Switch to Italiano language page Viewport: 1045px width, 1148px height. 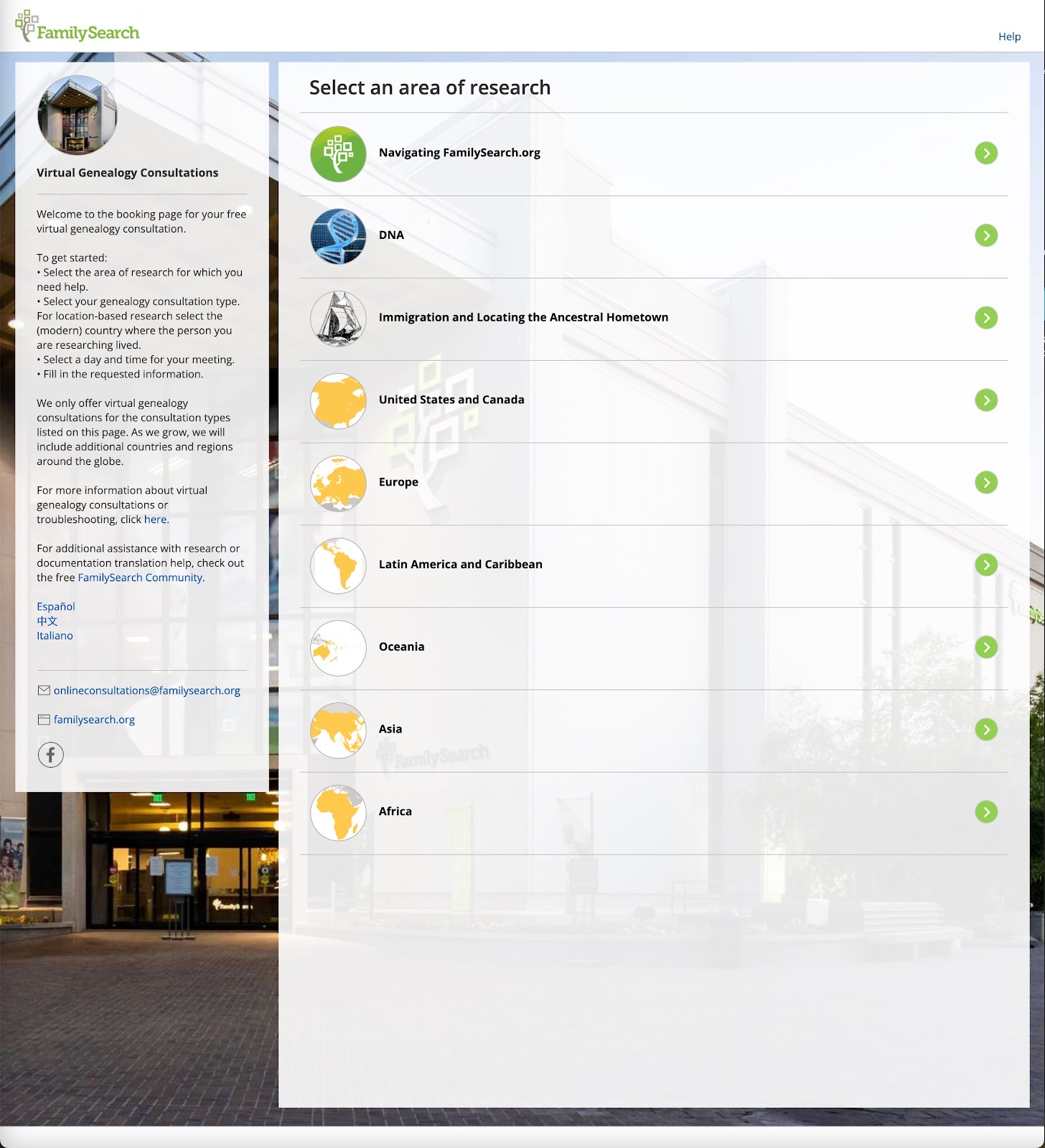pyautogui.click(x=55, y=636)
